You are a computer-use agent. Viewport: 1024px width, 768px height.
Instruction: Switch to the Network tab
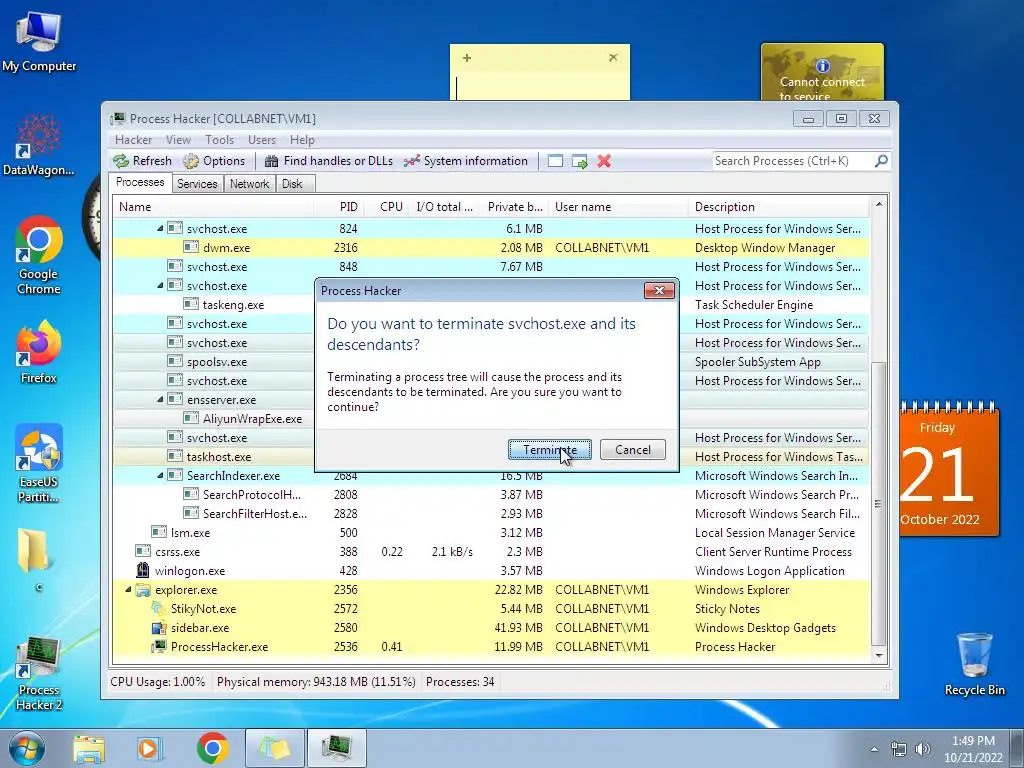pos(249,184)
